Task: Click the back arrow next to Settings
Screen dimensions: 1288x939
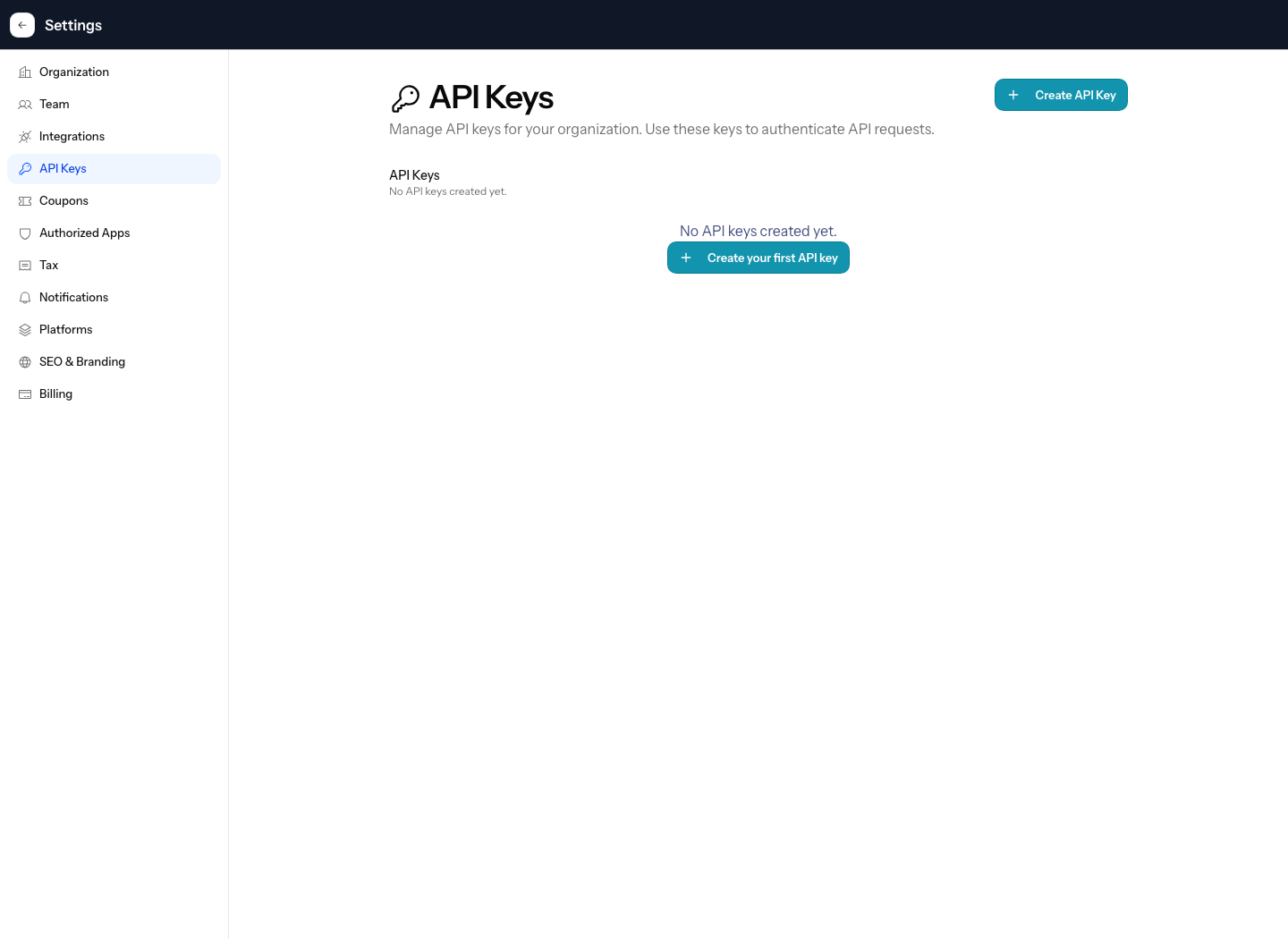Action: coord(22,25)
